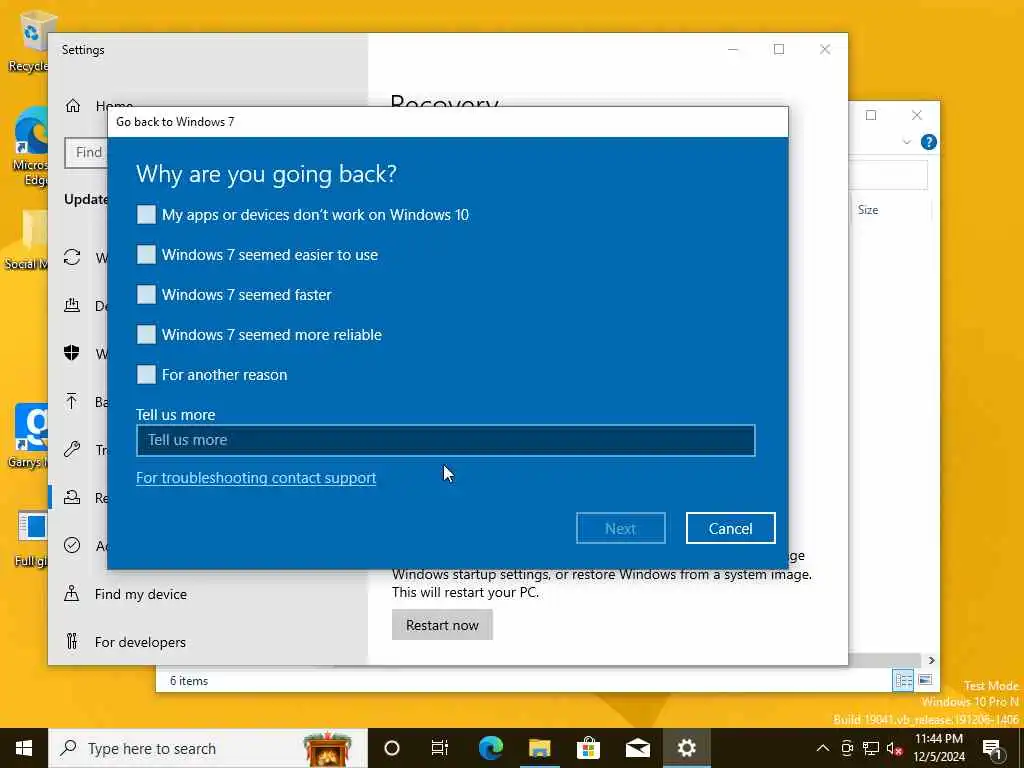The image size is (1024, 768).
Task: Minimize the Settings window
Action: pyautogui.click(x=733, y=50)
